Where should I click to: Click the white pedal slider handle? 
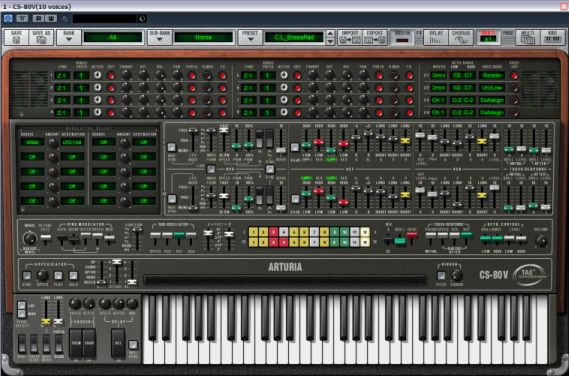click(58, 322)
